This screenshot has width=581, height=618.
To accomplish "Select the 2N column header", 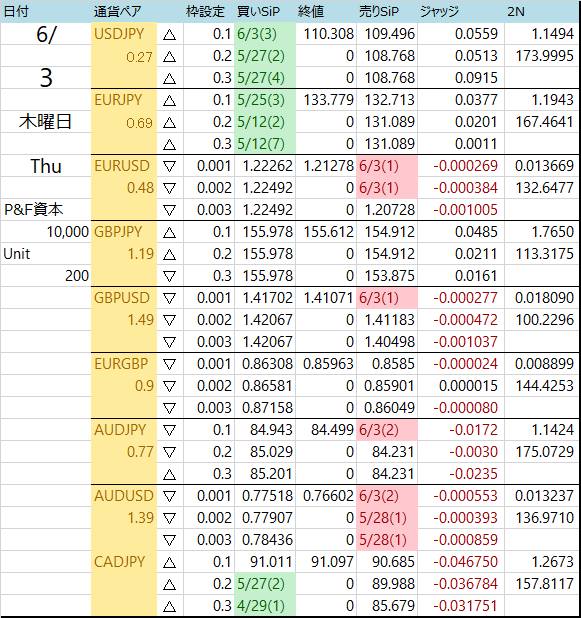I will point(516,11).
